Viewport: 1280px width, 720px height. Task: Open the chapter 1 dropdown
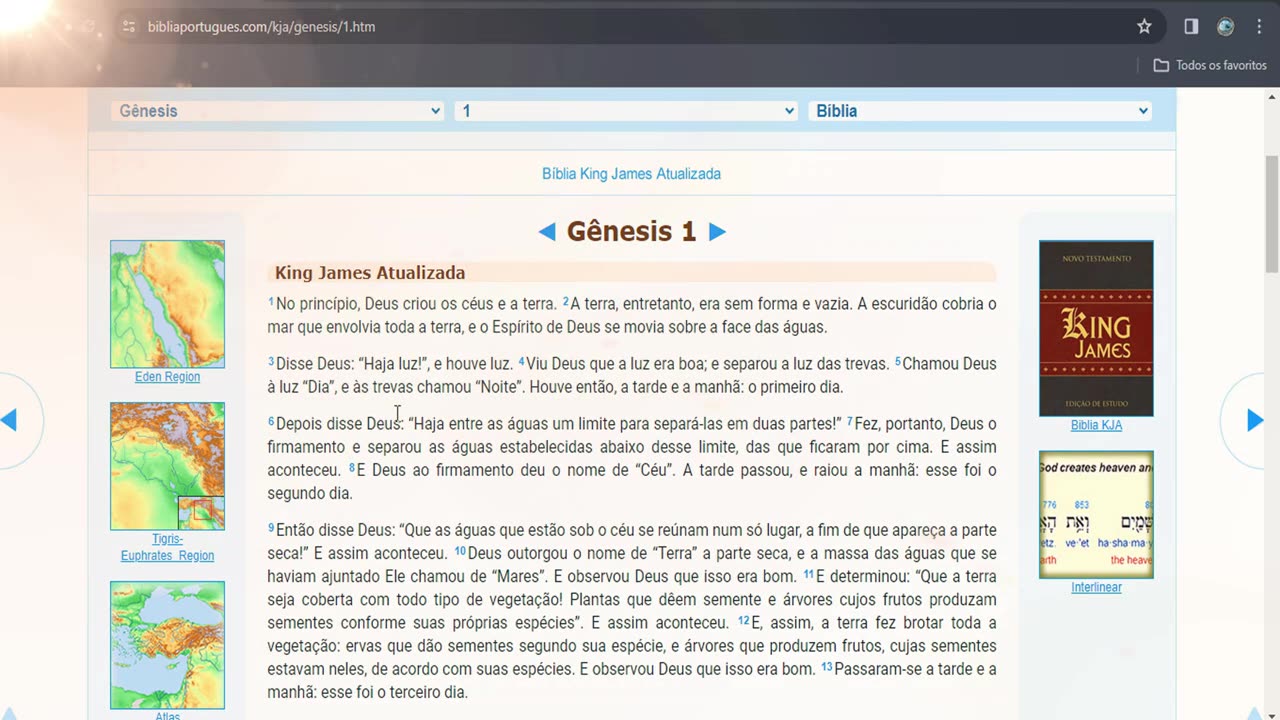(x=627, y=111)
